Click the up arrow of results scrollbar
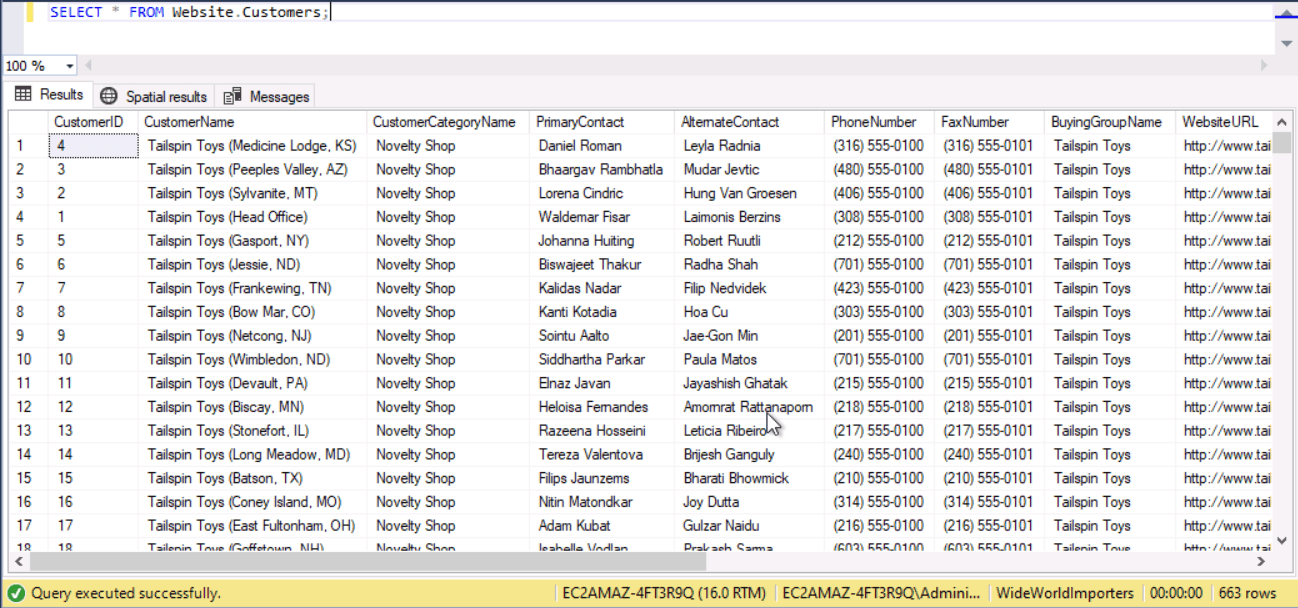The width and height of the screenshot is (1298, 608). coord(1282,120)
